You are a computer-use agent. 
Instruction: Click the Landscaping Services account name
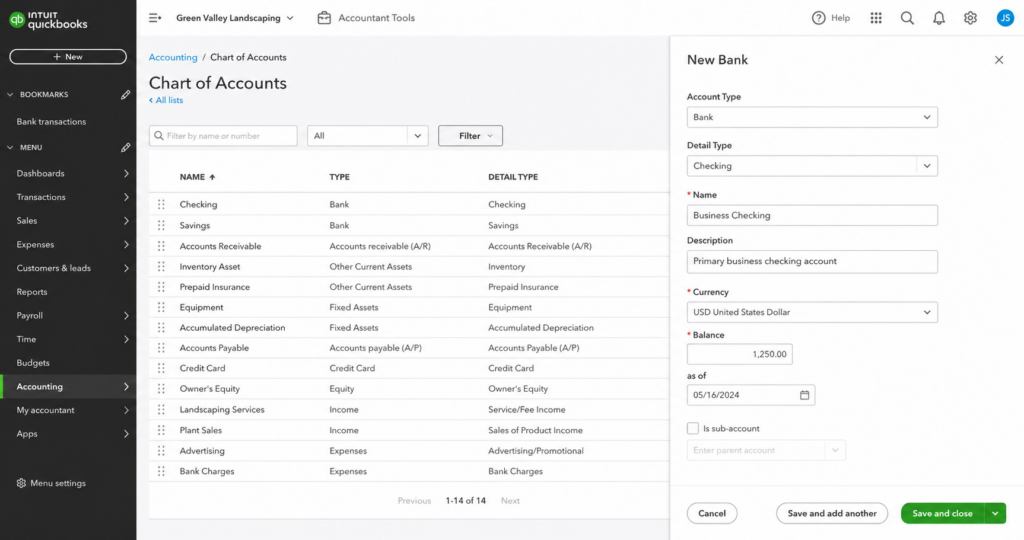click(x=222, y=409)
